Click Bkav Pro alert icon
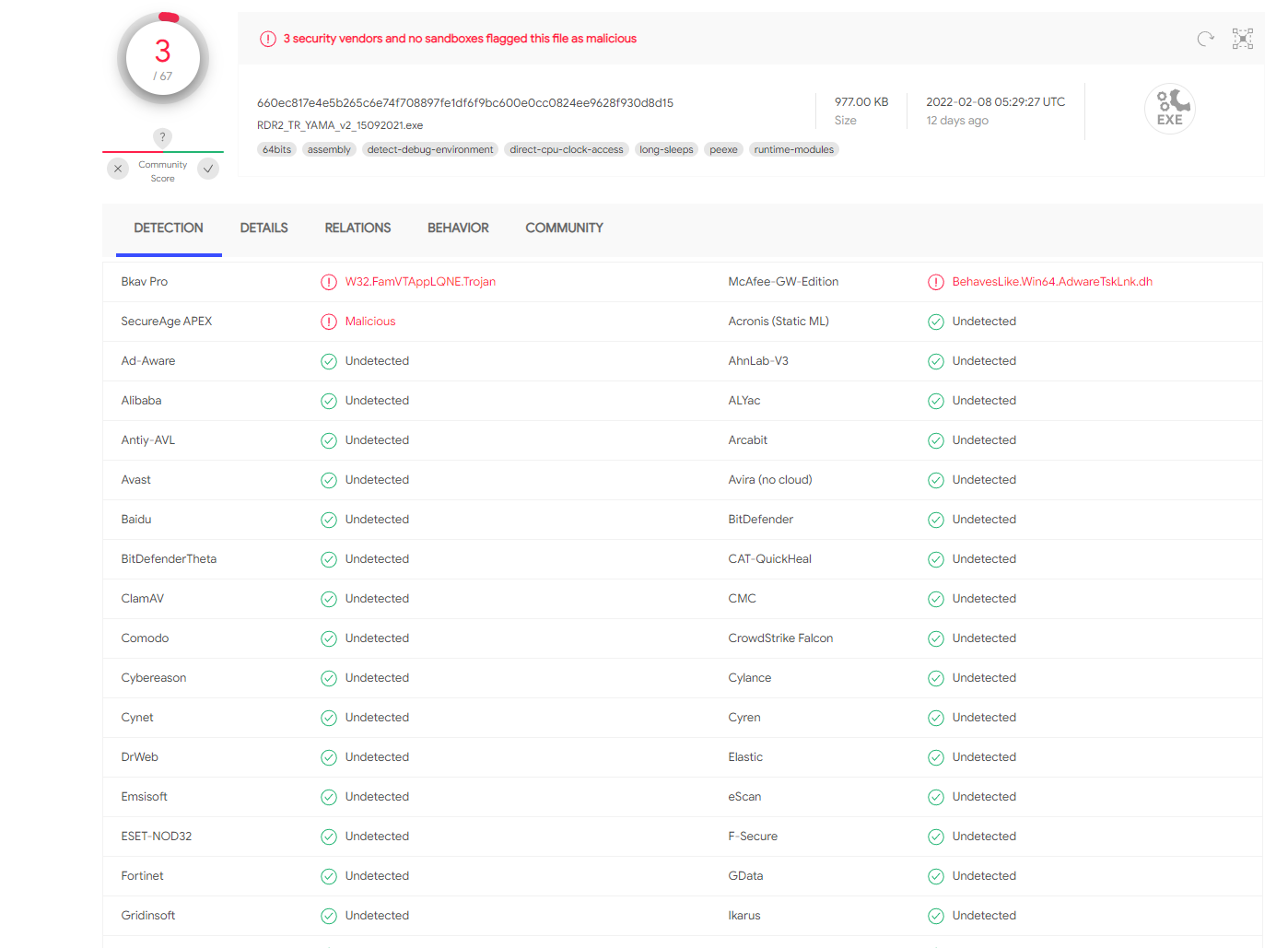1288x948 pixels. point(329,282)
